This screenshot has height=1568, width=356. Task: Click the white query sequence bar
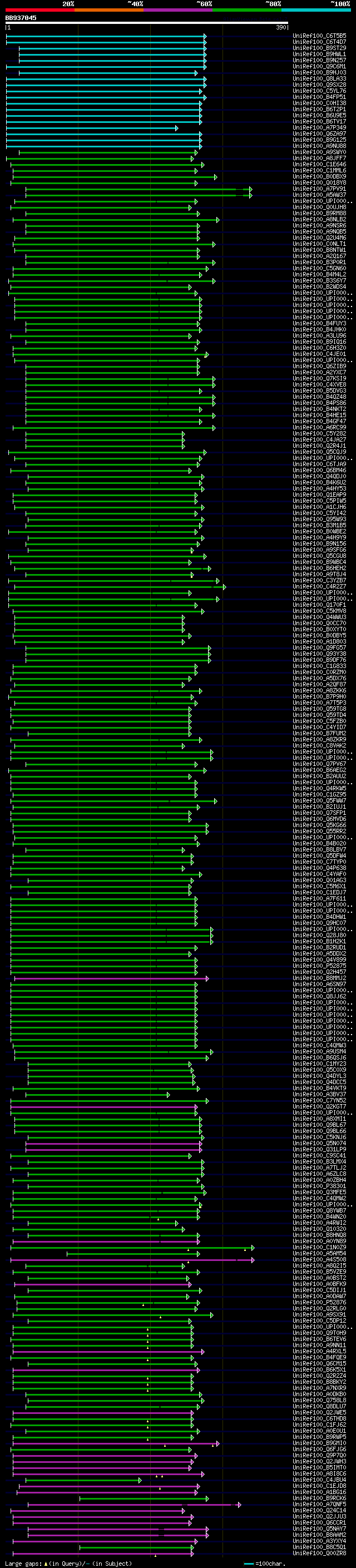click(x=147, y=23)
